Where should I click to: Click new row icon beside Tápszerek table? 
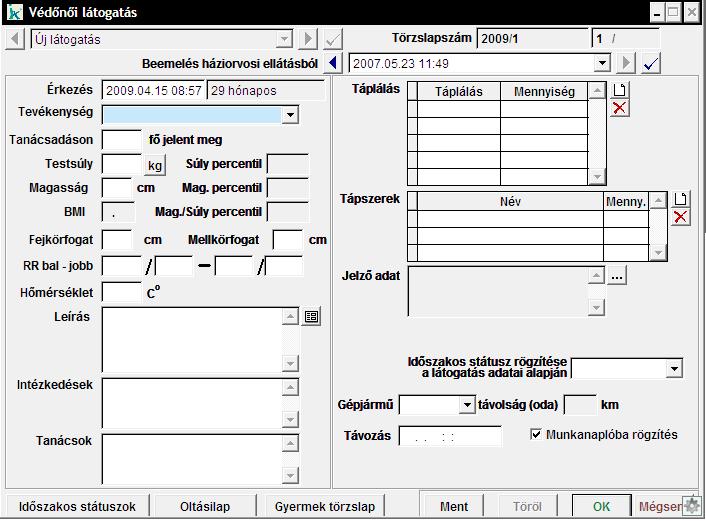(680, 199)
